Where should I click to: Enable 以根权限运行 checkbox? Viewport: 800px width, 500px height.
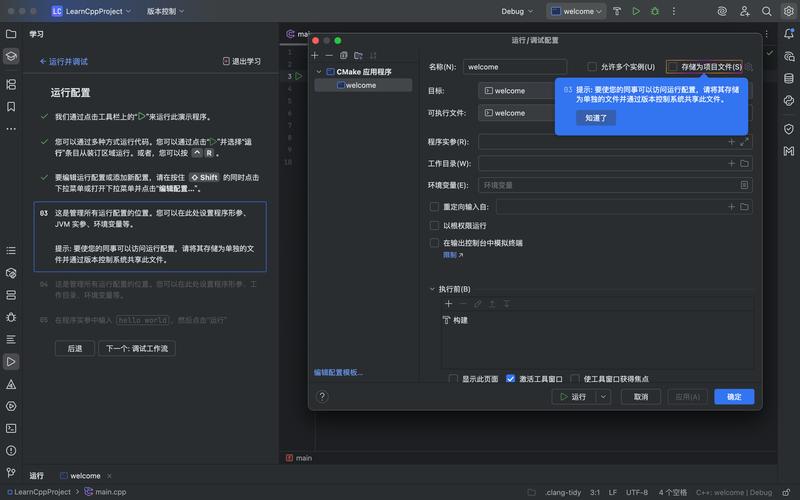(434, 226)
